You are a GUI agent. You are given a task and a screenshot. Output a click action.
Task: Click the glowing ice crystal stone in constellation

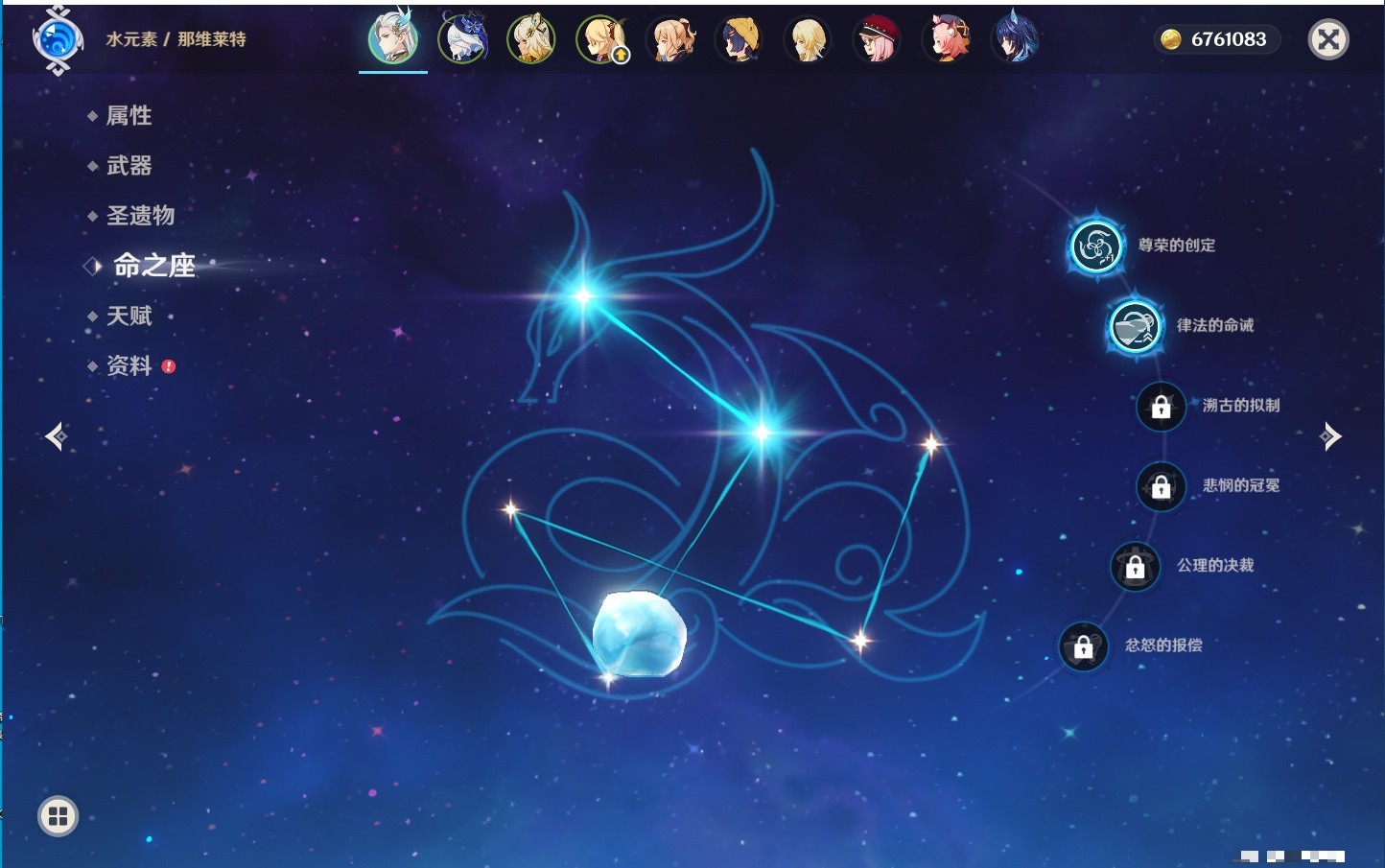click(x=639, y=634)
